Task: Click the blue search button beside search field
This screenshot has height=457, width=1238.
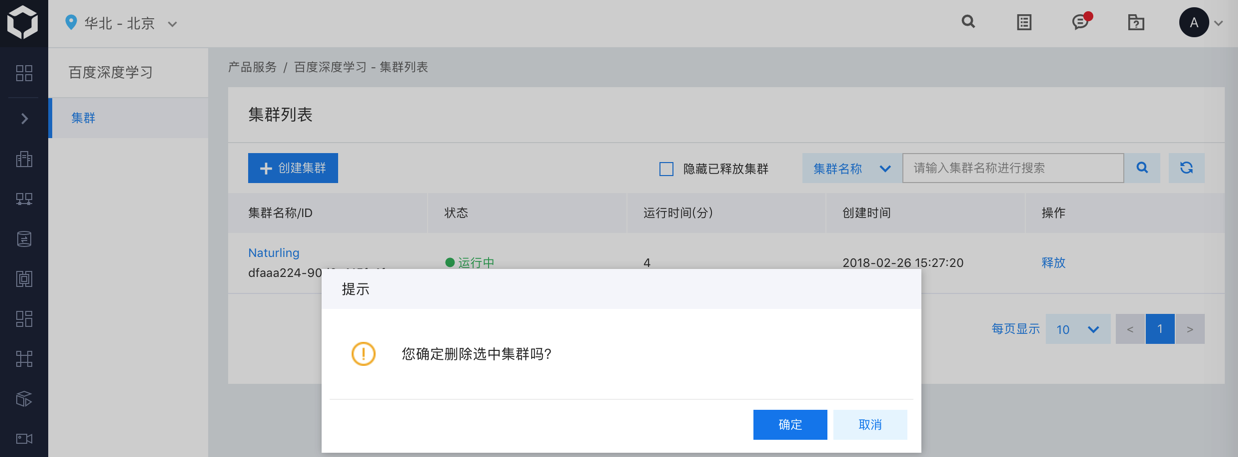Action: (x=1142, y=168)
